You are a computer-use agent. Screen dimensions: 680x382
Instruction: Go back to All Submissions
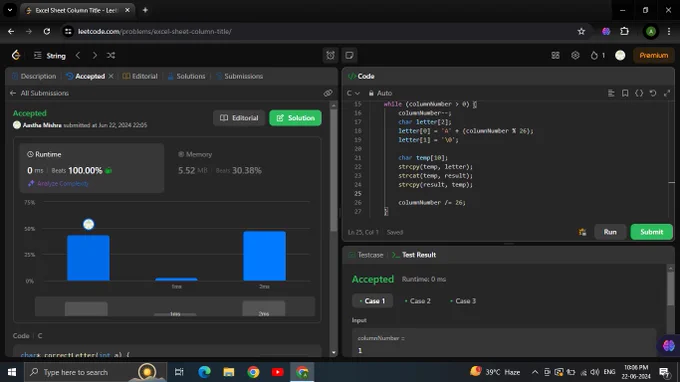click(x=39, y=93)
